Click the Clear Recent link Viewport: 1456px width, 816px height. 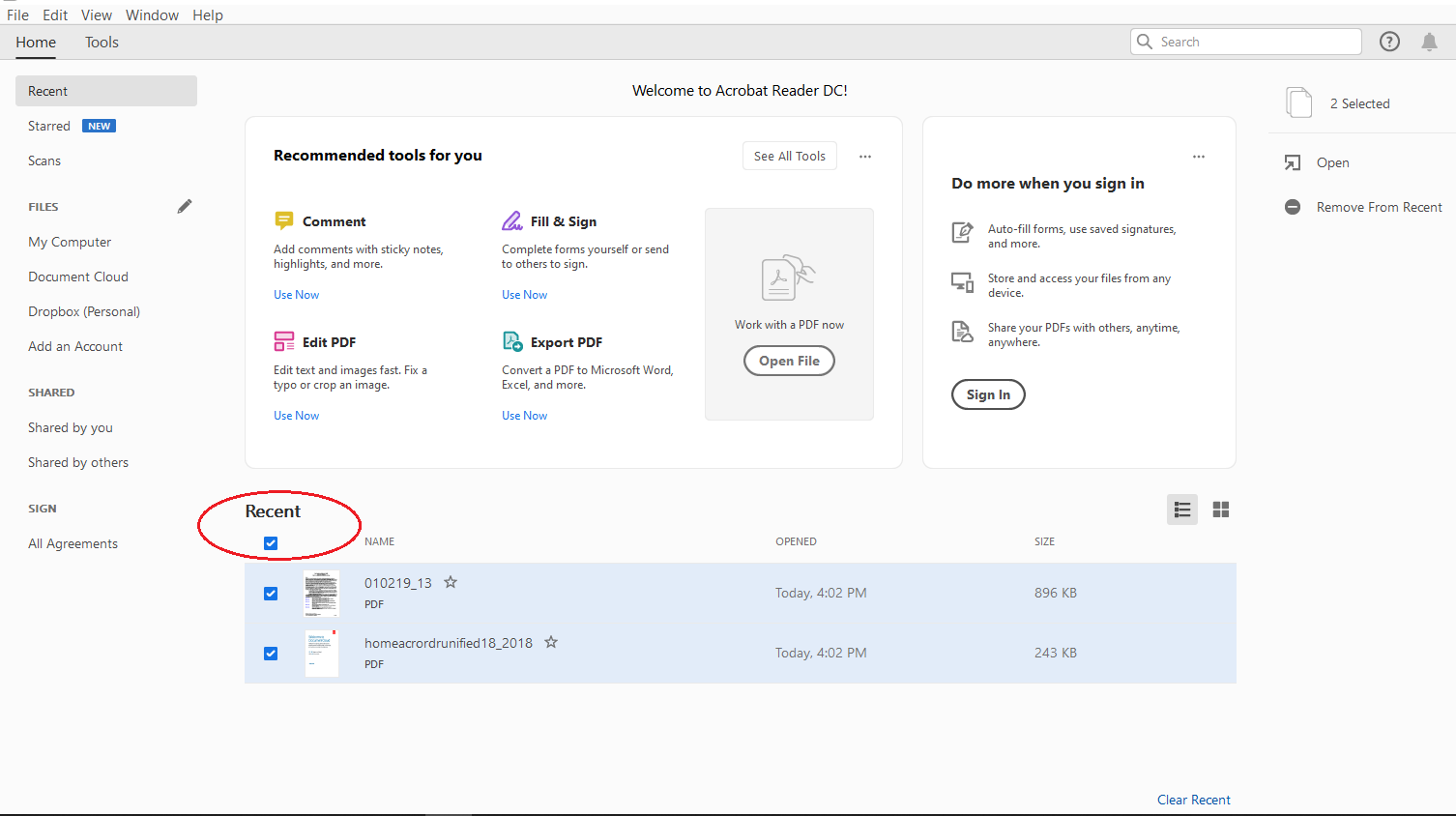1193,800
